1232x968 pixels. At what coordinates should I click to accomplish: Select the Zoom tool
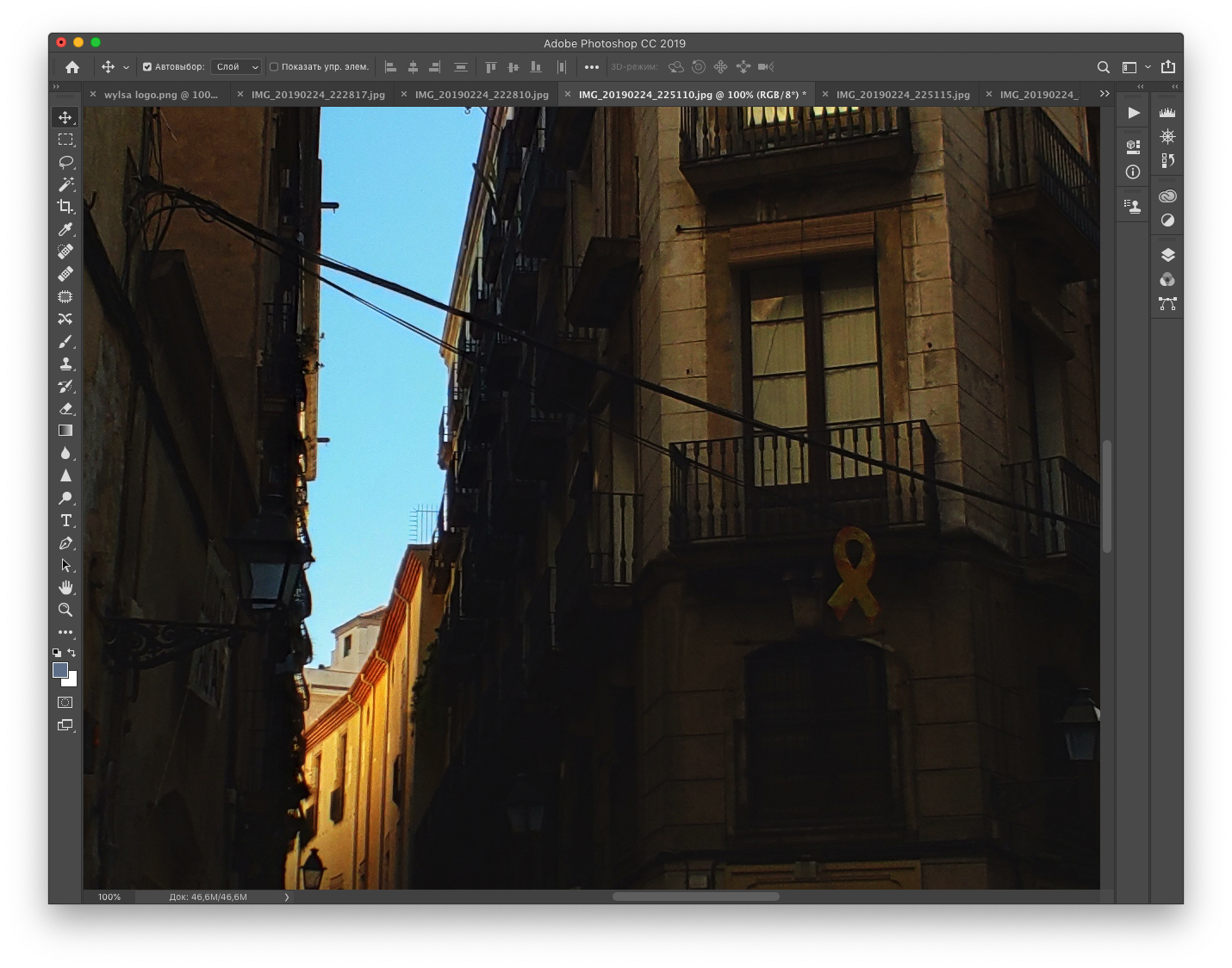point(65,610)
